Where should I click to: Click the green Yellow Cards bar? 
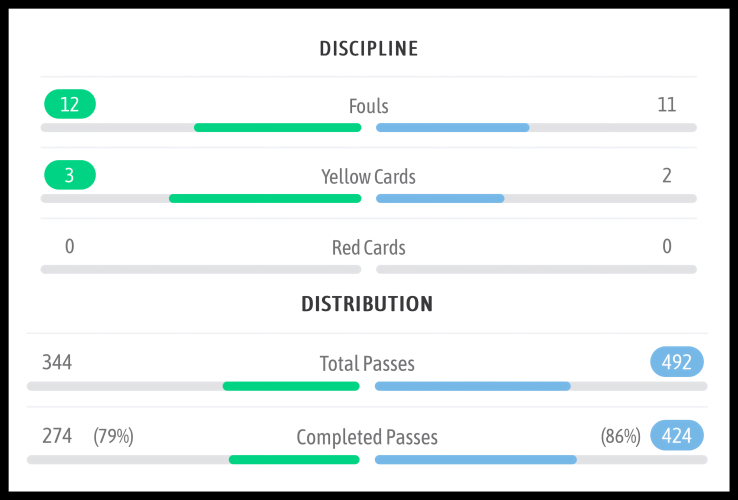tap(265, 198)
